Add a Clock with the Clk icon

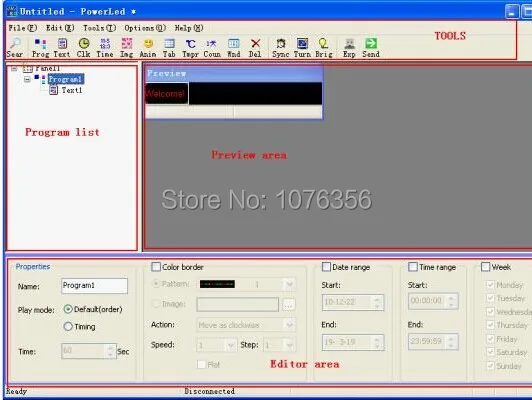pyautogui.click(x=83, y=47)
